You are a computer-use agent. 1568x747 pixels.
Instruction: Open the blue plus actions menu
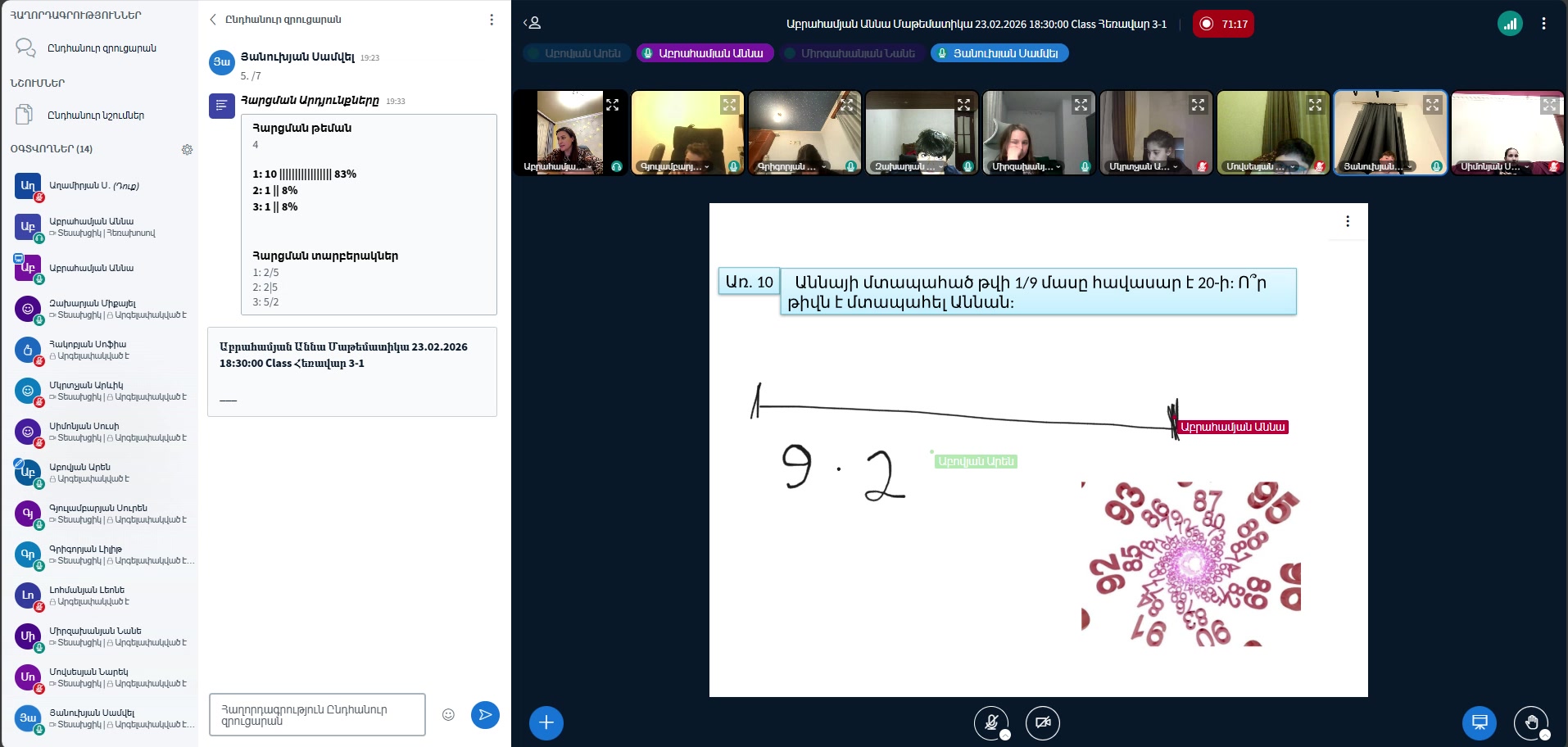(x=546, y=723)
